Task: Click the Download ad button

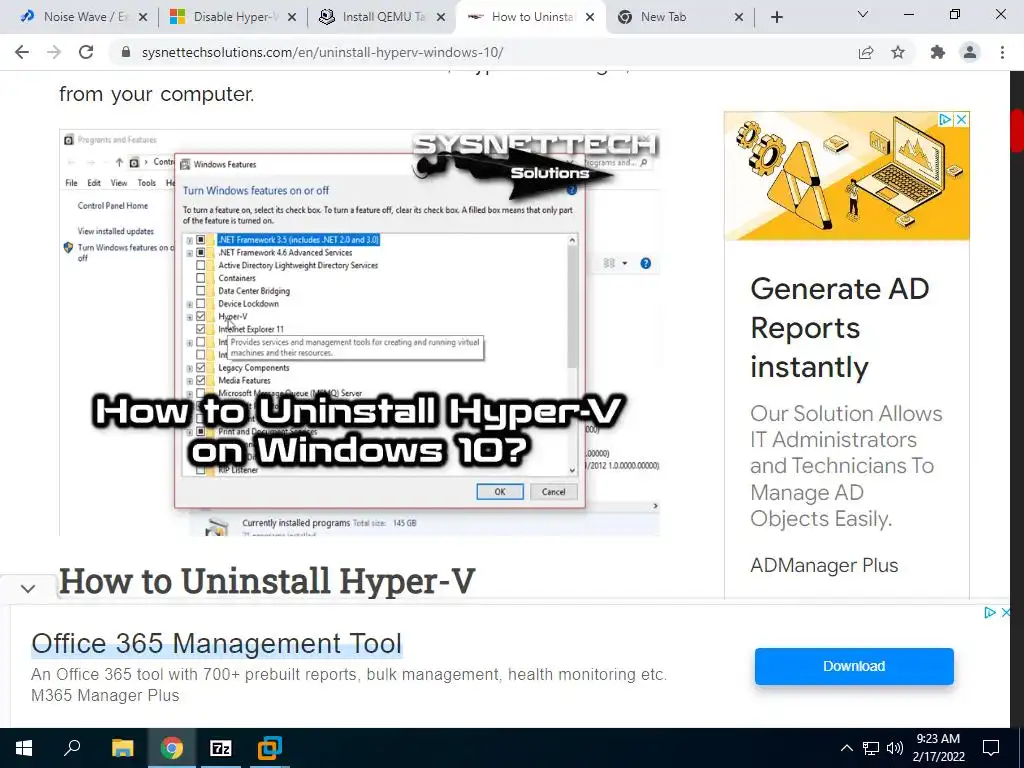Action: tap(854, 666)
